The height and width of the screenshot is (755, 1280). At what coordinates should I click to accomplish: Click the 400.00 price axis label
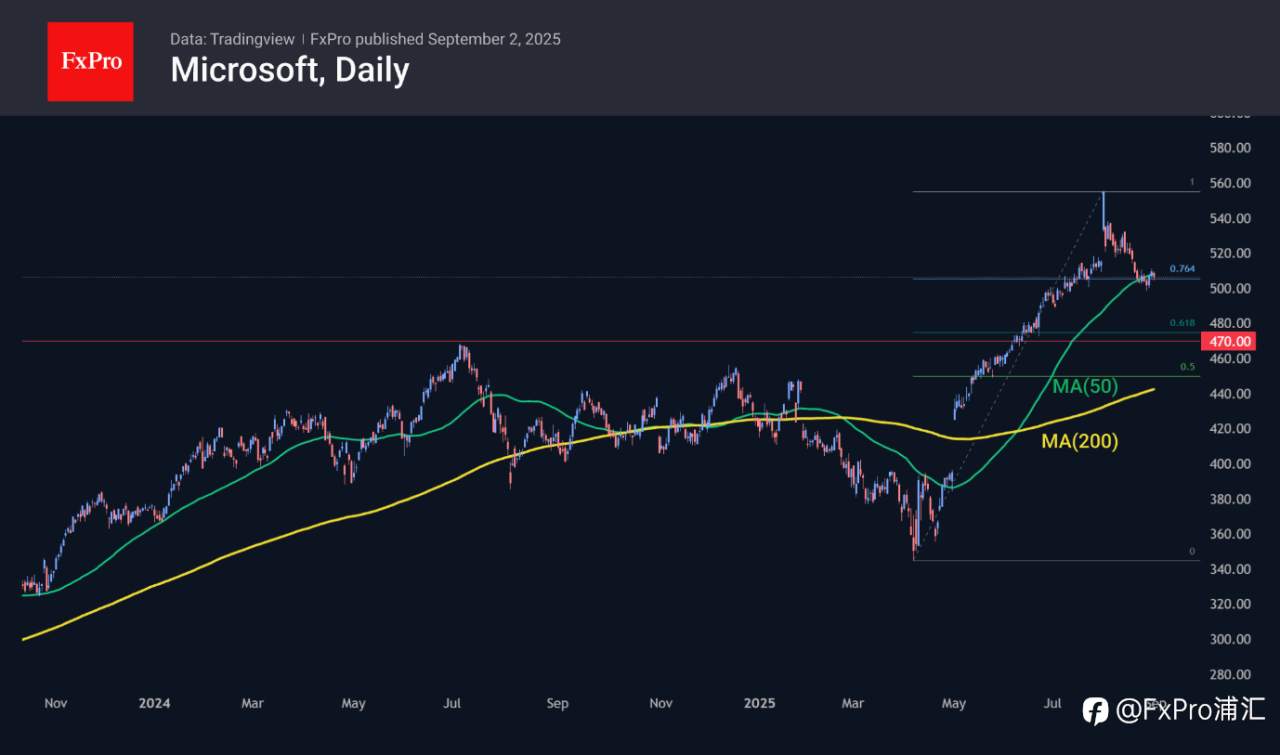click(1230, 464)
